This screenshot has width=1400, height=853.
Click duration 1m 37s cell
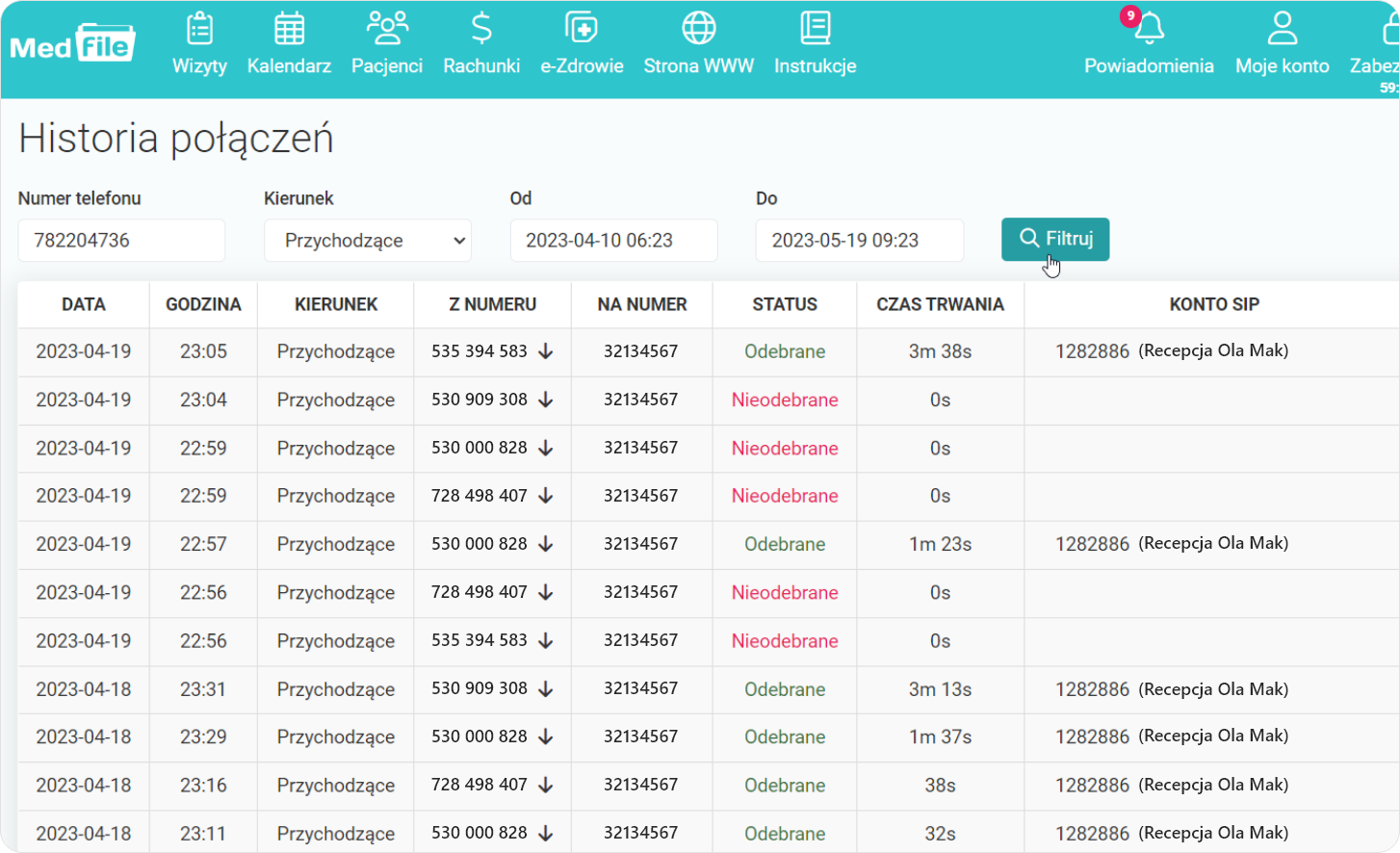click(940, 737)
